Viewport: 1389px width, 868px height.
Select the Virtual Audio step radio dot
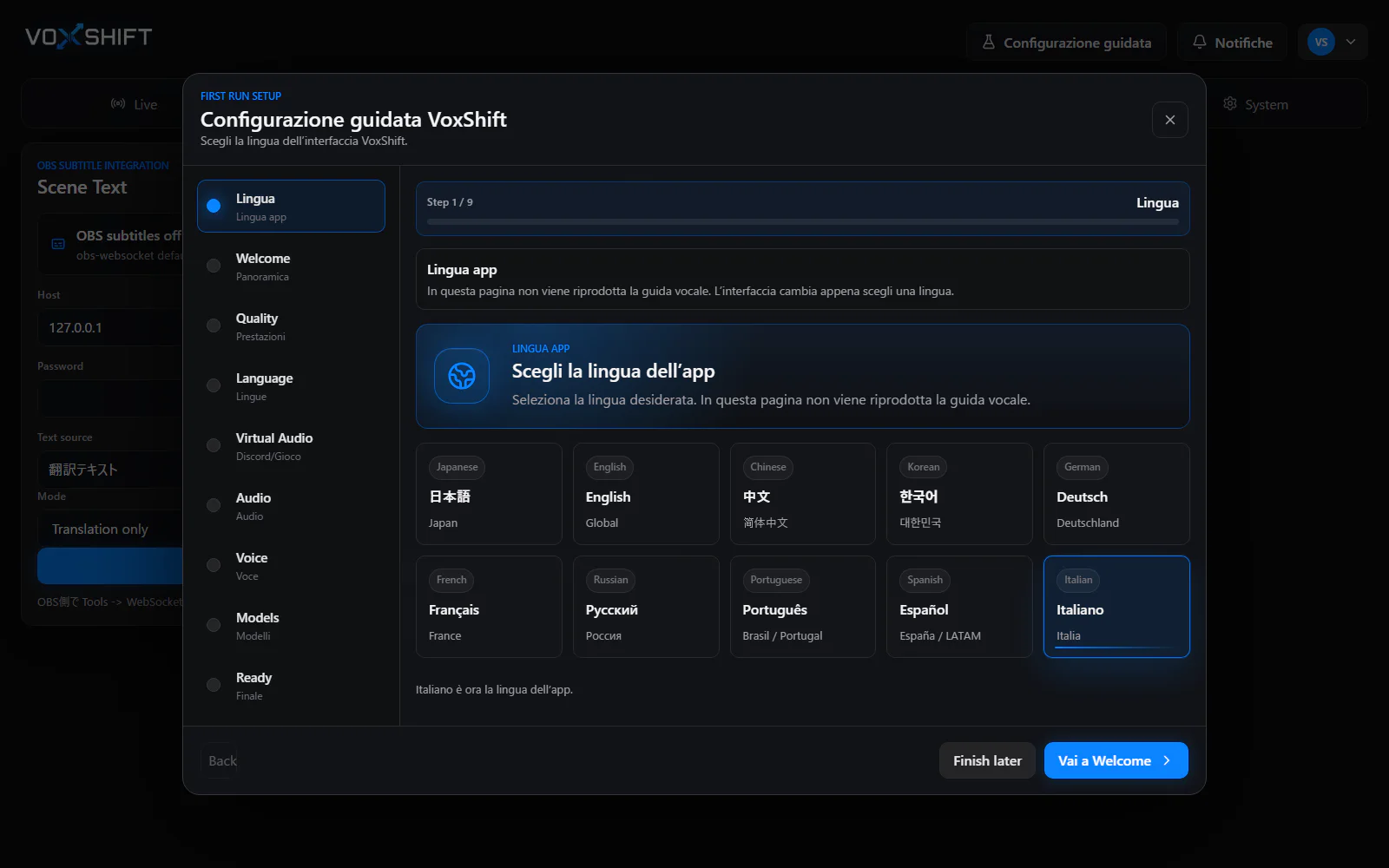point(214,445)
